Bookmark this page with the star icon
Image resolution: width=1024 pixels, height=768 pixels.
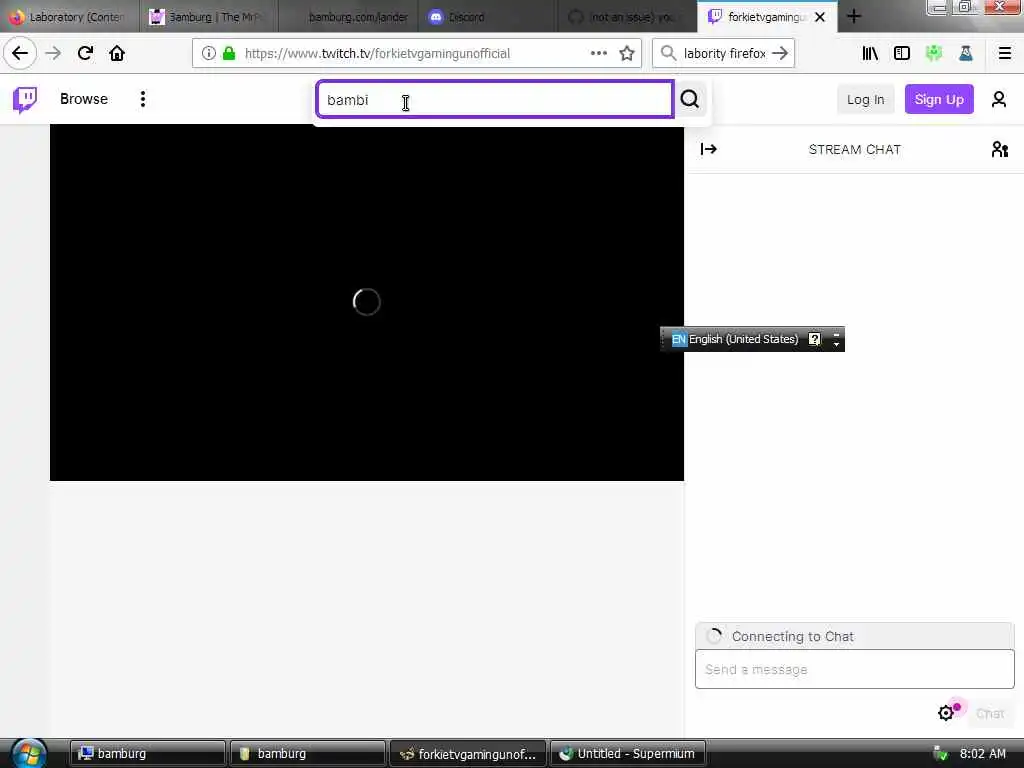[627, 53]
